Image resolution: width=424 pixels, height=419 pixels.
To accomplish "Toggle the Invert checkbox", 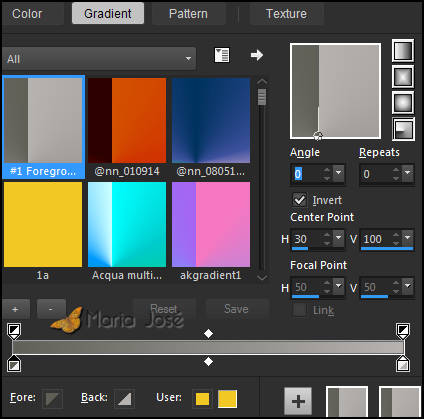I will click(x=299, y=200).
